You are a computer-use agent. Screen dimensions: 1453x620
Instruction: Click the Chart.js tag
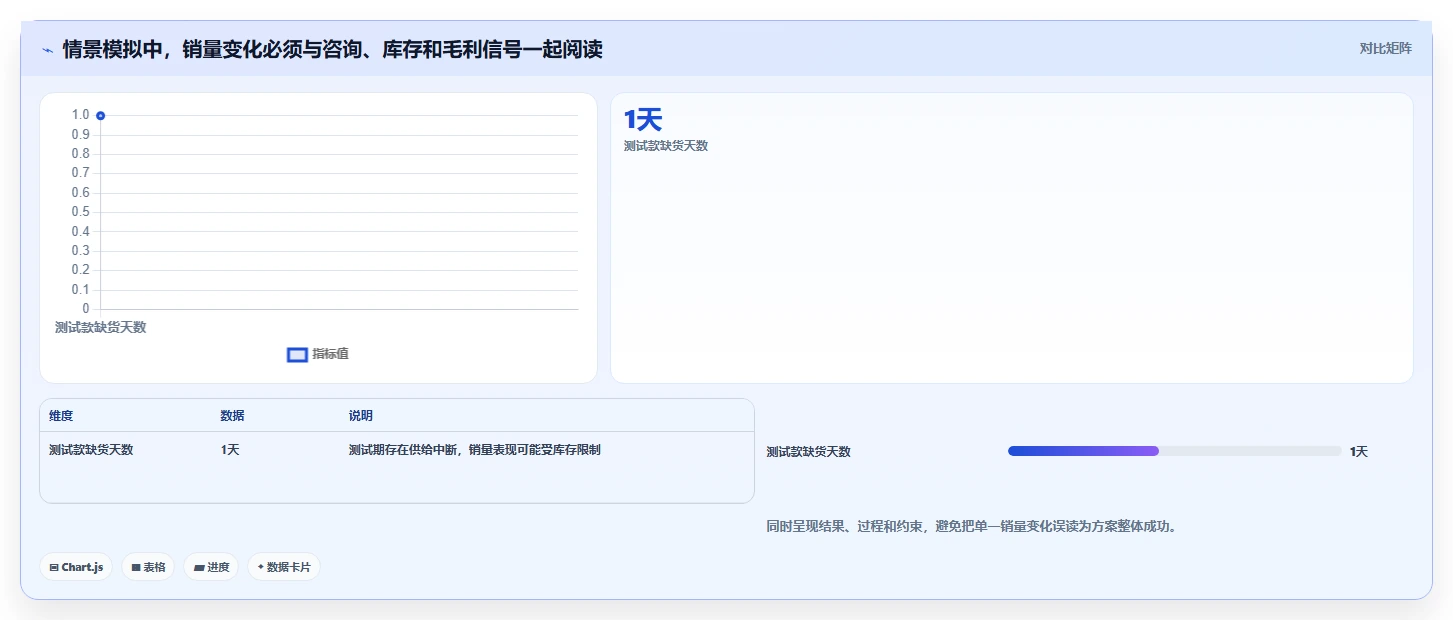pos(77,567)
